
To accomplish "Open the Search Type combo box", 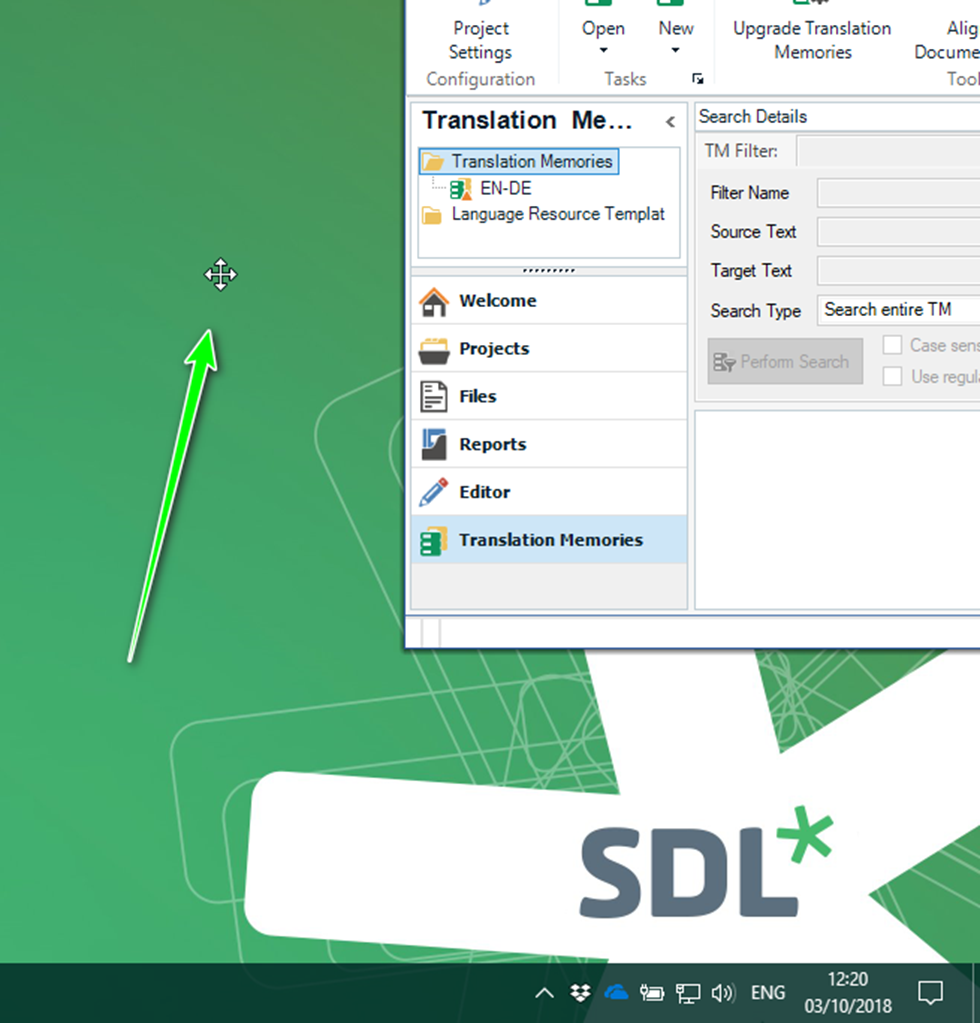I will [897, 310].
